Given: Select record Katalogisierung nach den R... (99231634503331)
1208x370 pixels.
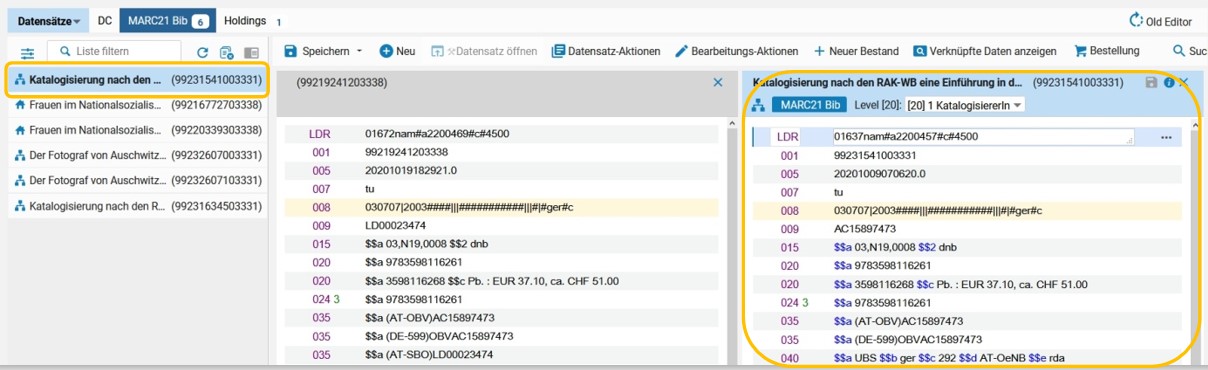Looking at the screenshot, I should tap(137, 206).
